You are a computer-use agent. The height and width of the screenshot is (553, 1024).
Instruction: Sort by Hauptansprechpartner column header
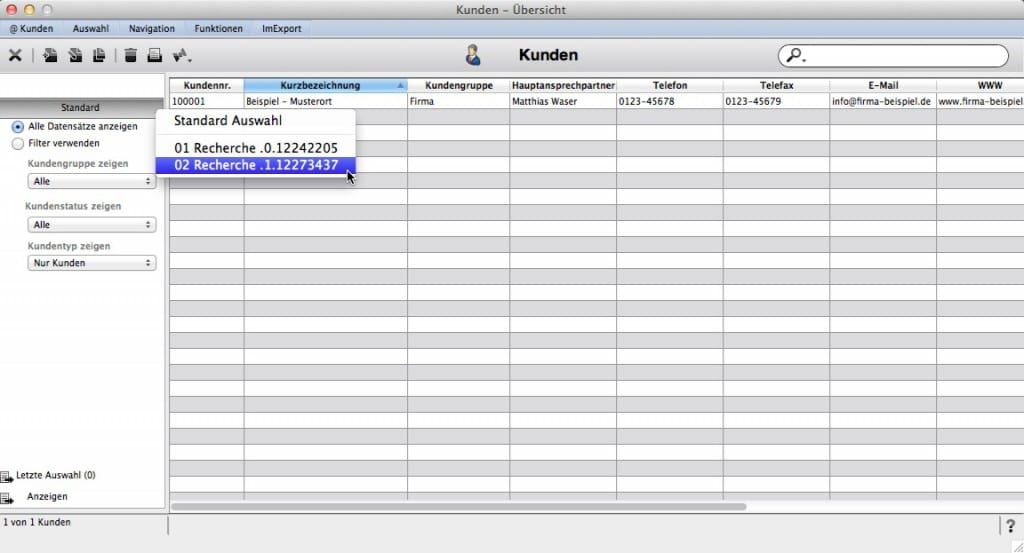[563, 86]
